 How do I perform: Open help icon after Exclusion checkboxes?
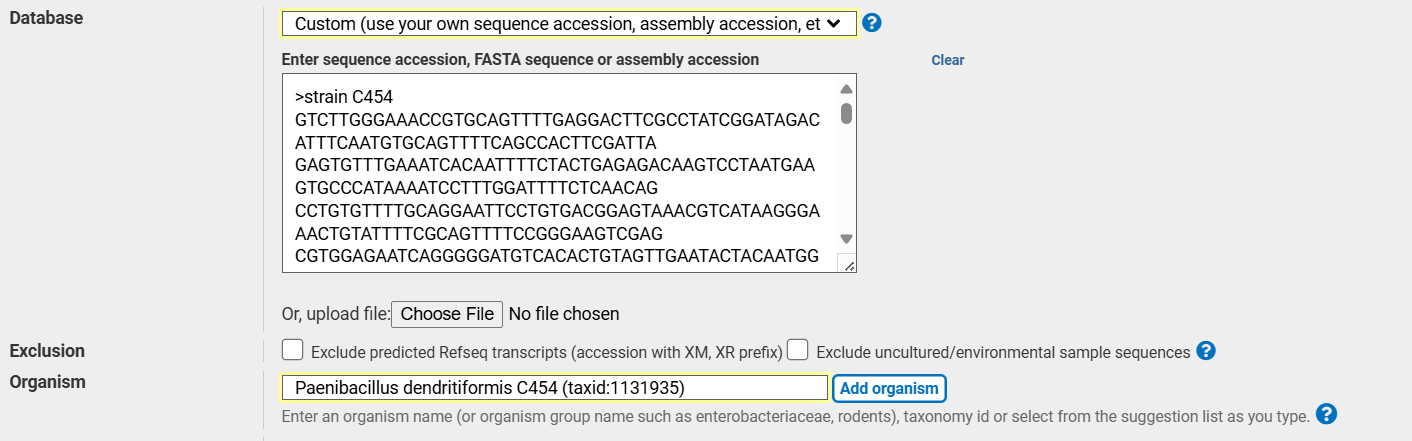(x=1206, y=351)
